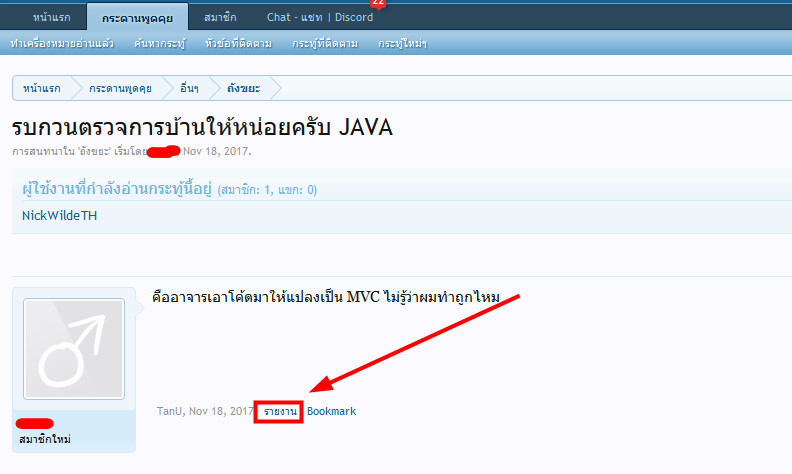This screenshot has height=474, width=792.
Task: Open ค้นหากระทู้ thread search
Action: 158,44
